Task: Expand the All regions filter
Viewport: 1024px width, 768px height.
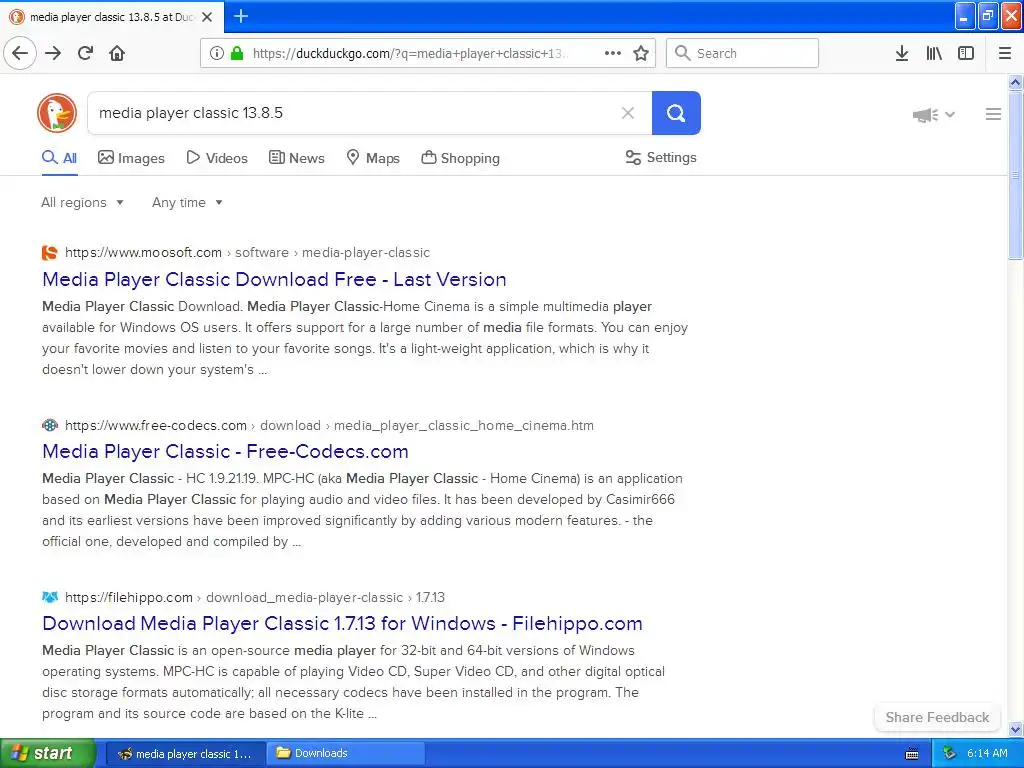Action: 82,202
